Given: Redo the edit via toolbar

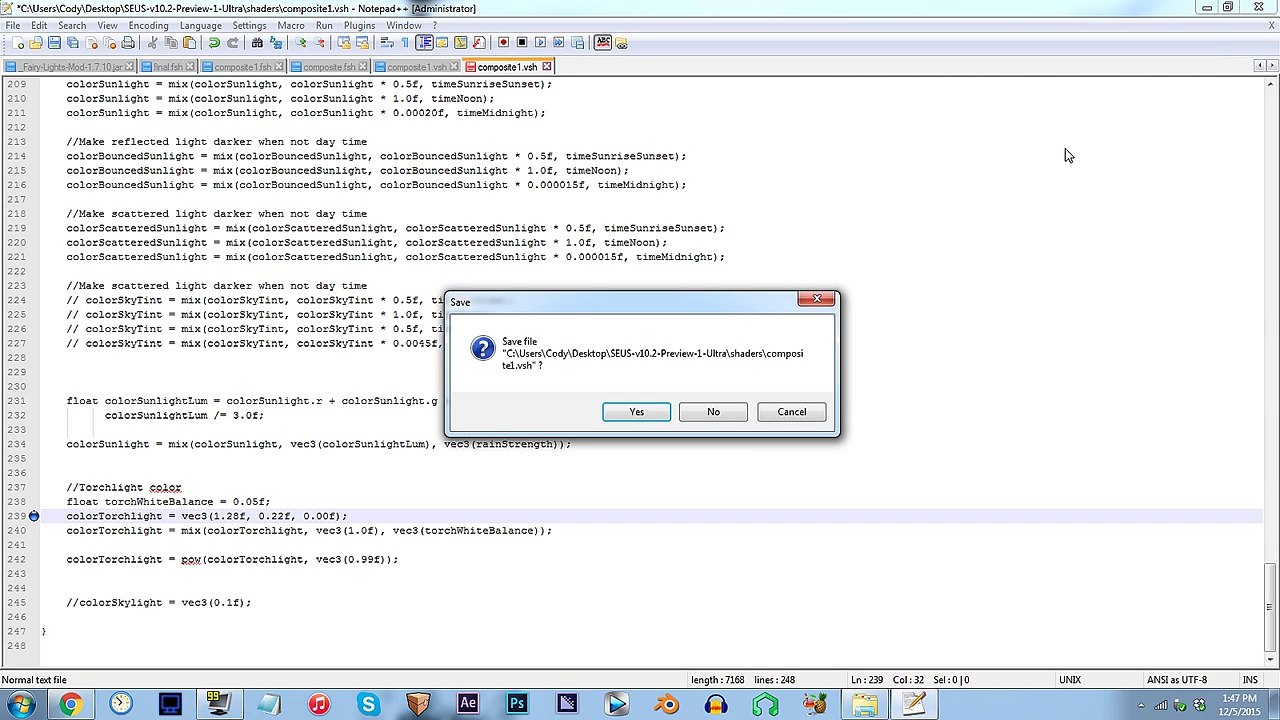Looking at the screenshot, I should tap(232, 43).
